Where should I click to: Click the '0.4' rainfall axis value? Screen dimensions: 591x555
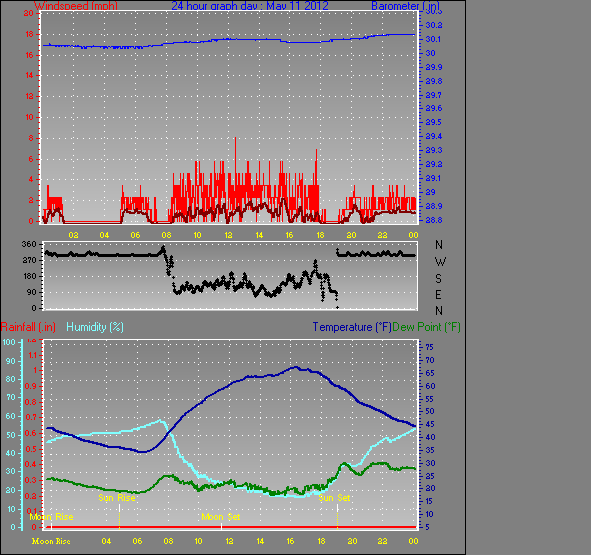click(30, 465)
